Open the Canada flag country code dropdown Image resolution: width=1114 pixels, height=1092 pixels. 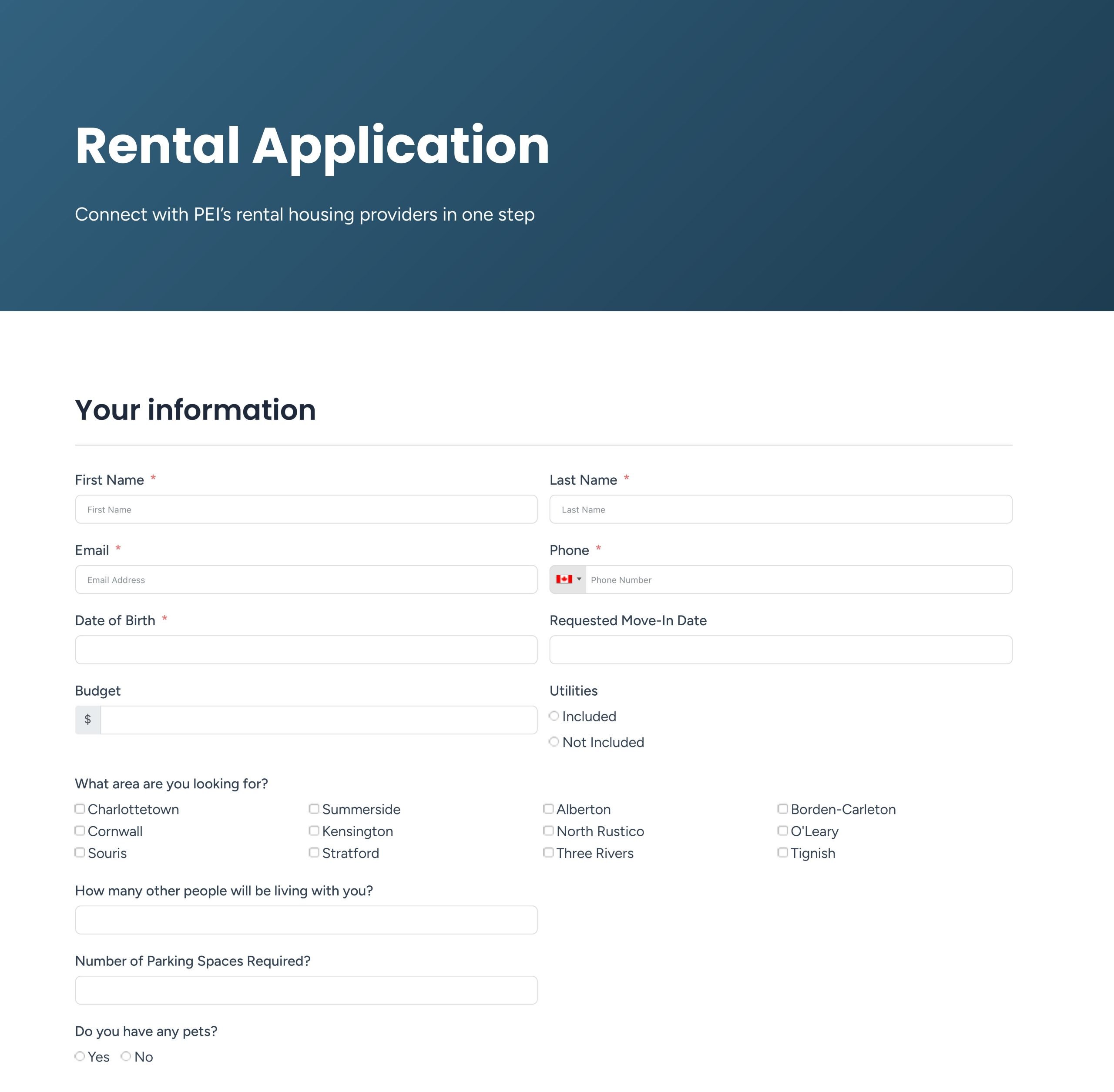point(568,579)
